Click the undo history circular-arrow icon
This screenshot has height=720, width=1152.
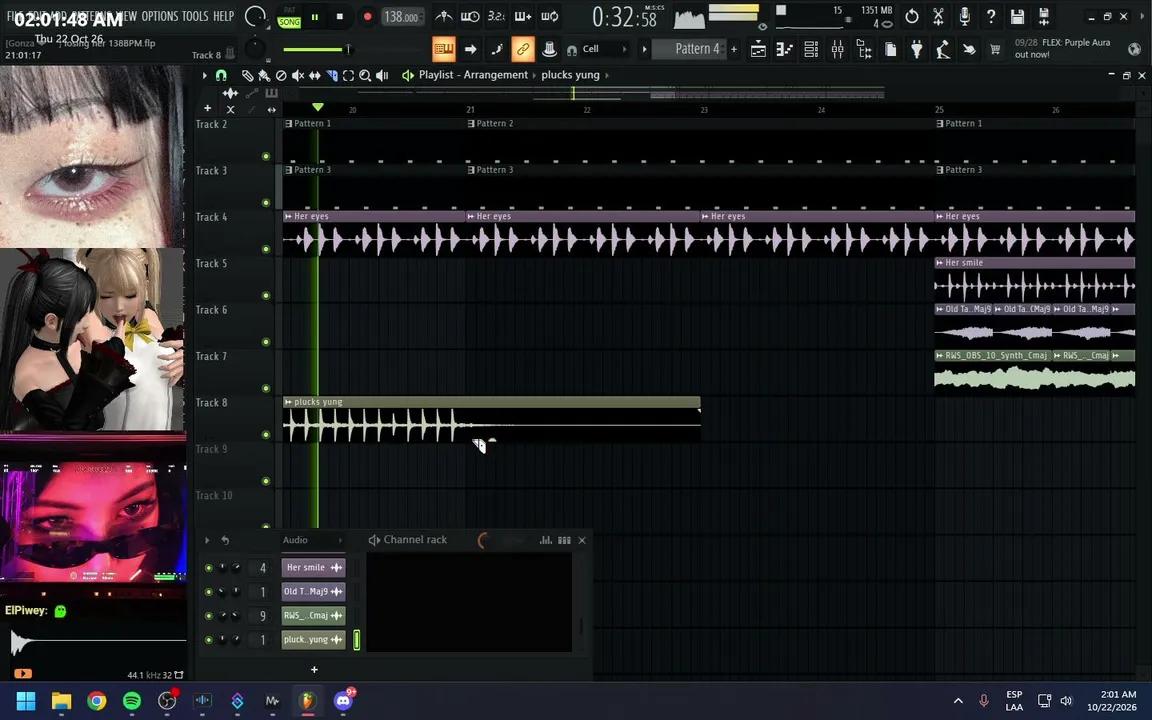(912, 16)
